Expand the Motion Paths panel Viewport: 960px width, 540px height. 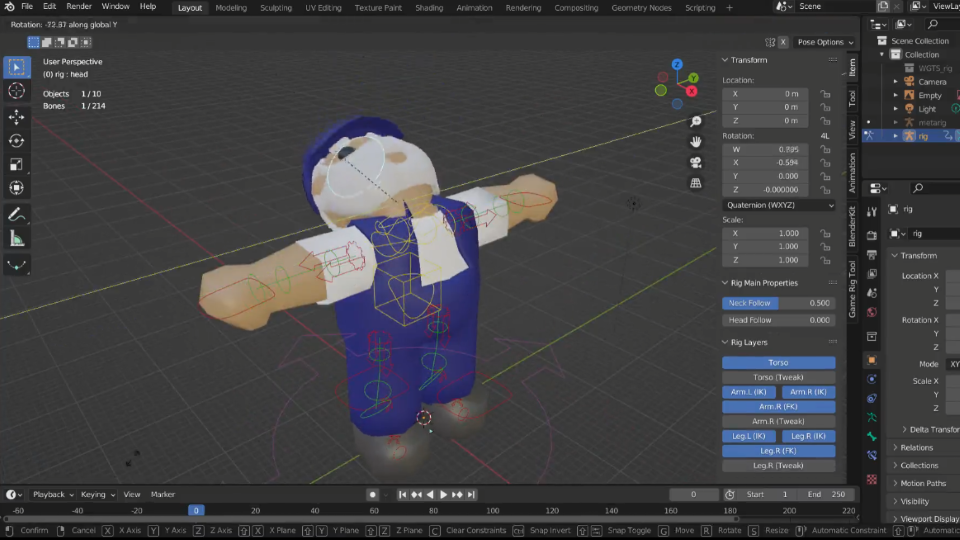click(x=923, y=483)
